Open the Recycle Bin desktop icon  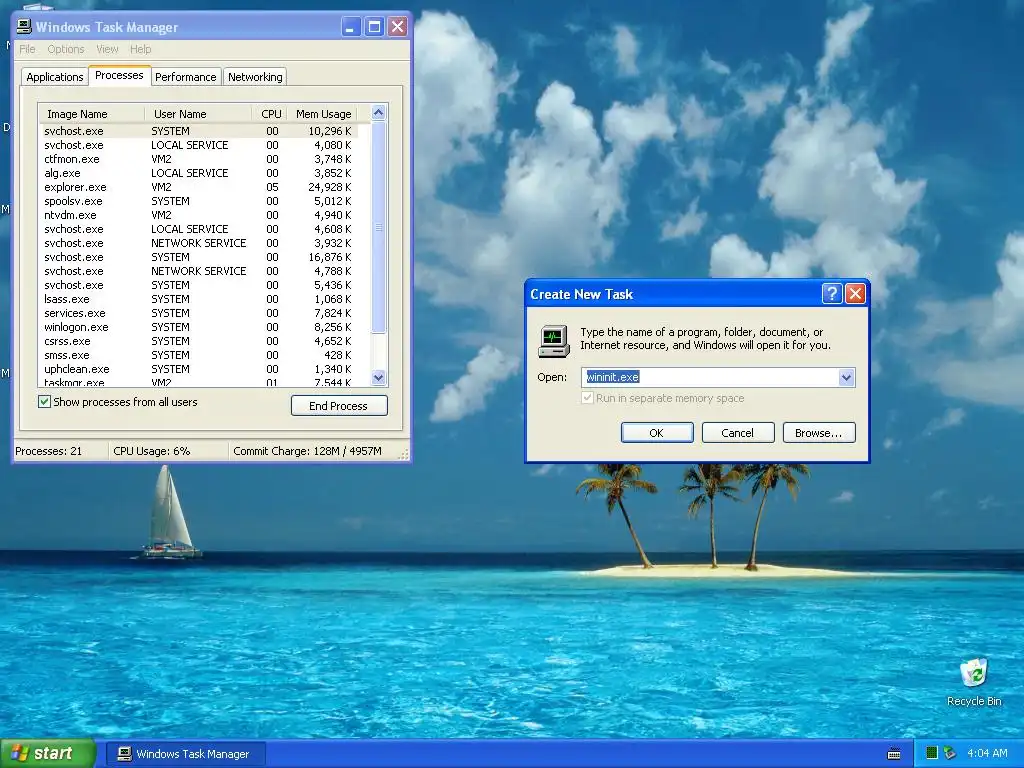(x=974, y=682)
